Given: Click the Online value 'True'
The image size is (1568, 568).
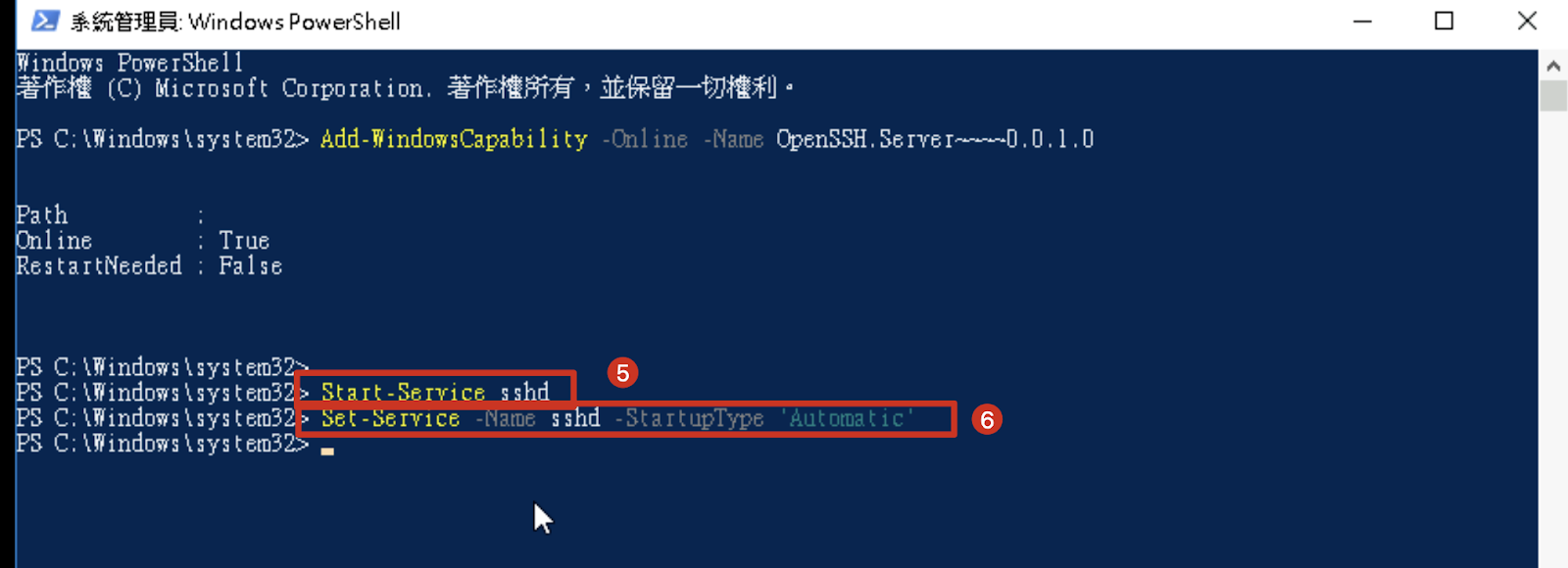Looking at the screenshot, I should (244, 241).
